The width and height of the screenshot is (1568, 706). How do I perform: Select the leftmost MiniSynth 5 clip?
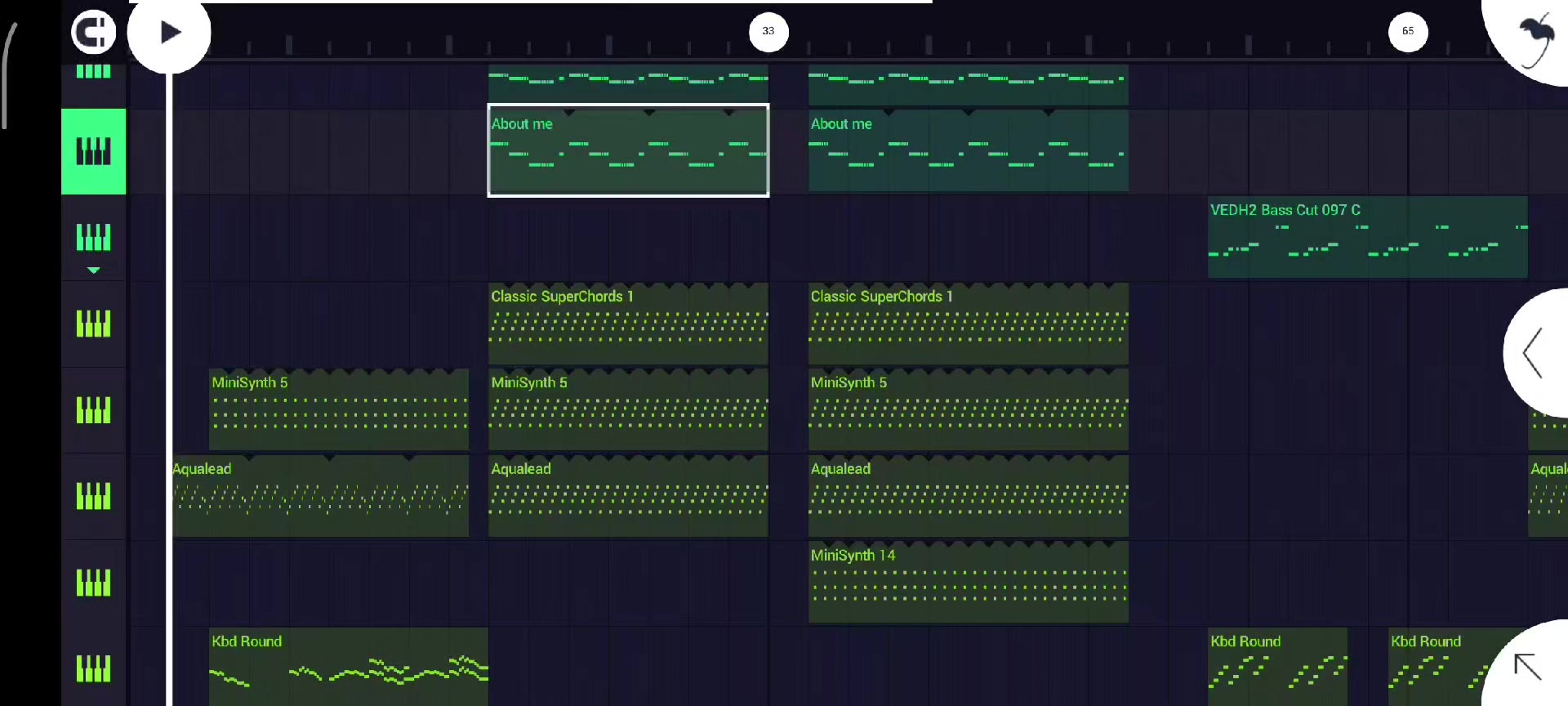339,409
